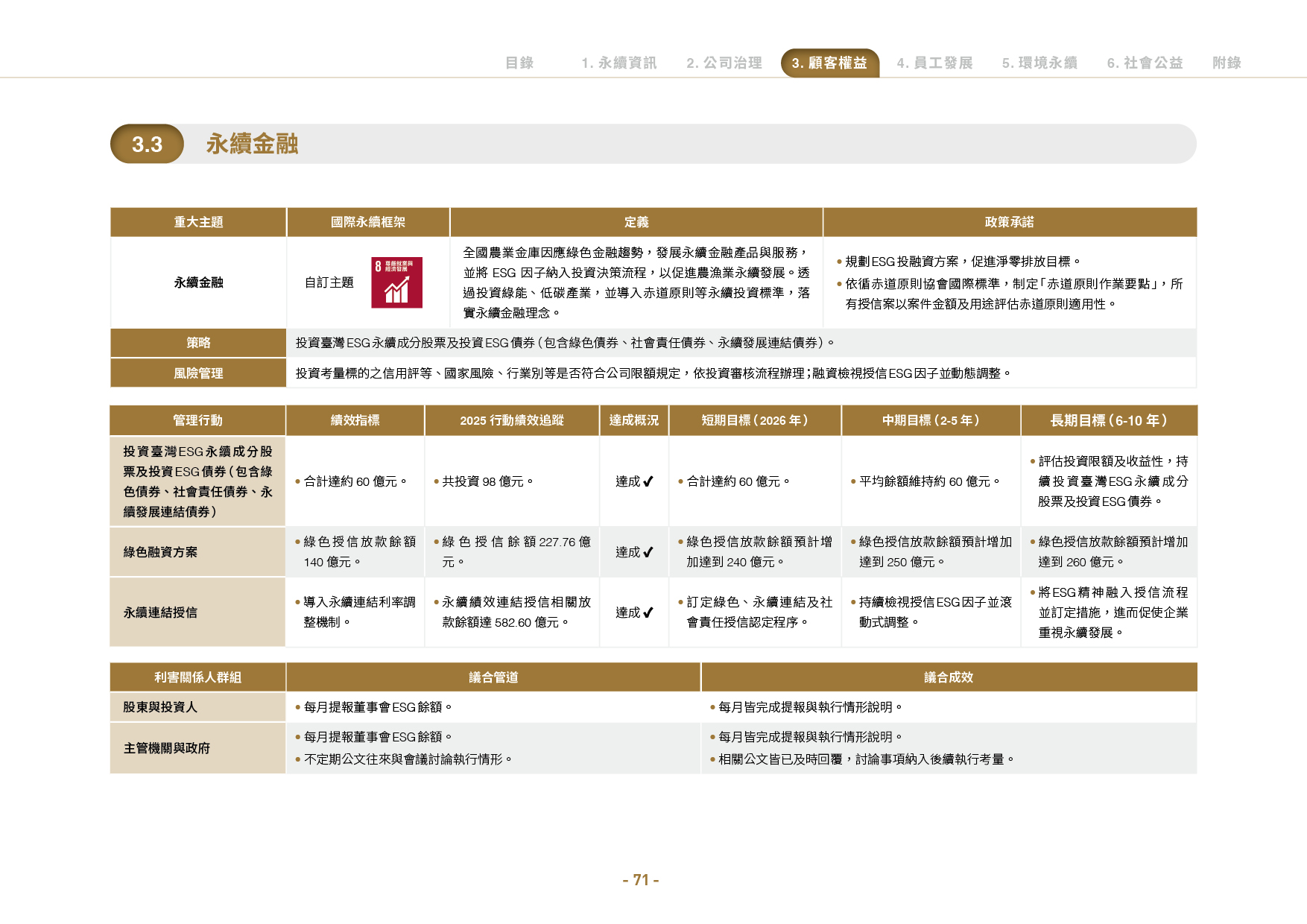This screenshot has width=1307, height=924.
Task: Open the 2. 公司治理 tab
Action: (x=724, y=63)
